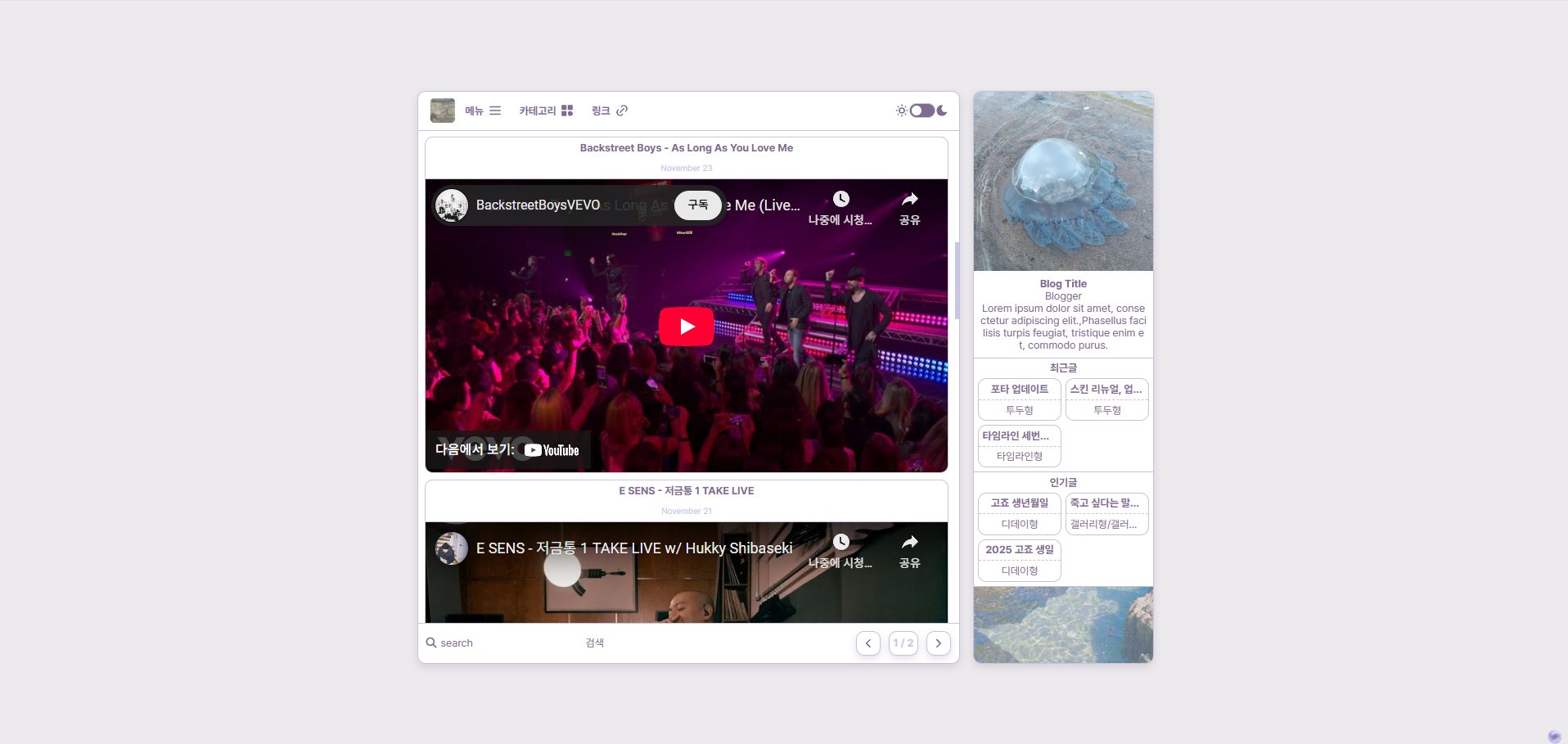Subscribe using the 구독 button
The width and height of the screenshot is (1568, 744).
[x=698, y=205]
